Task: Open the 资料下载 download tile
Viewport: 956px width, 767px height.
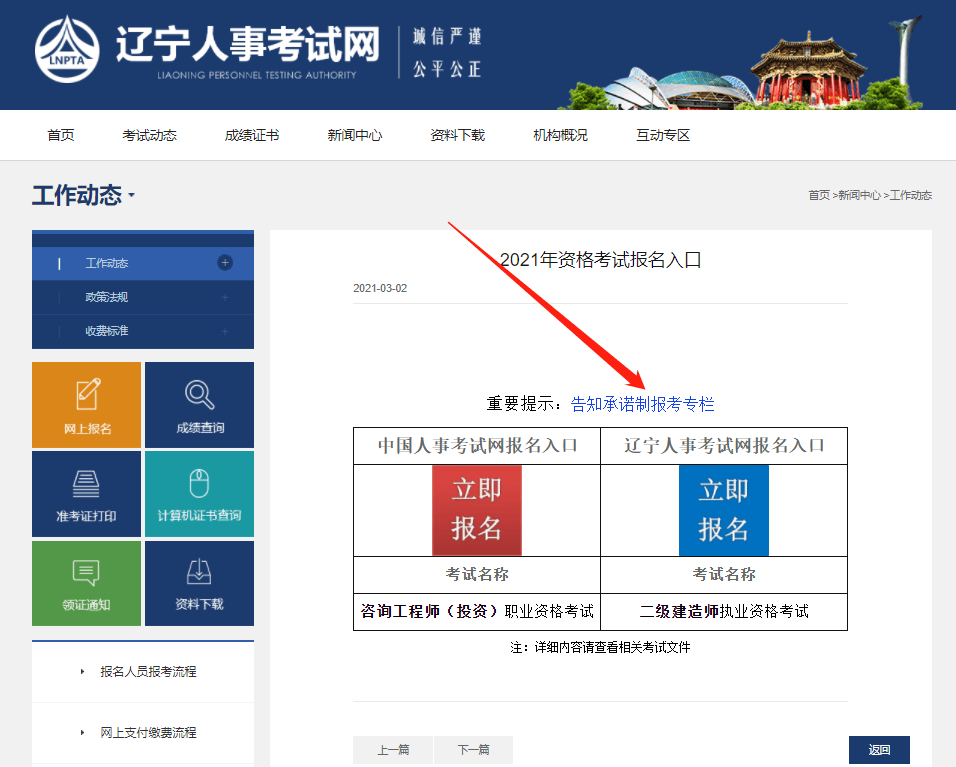Action: 199,583
